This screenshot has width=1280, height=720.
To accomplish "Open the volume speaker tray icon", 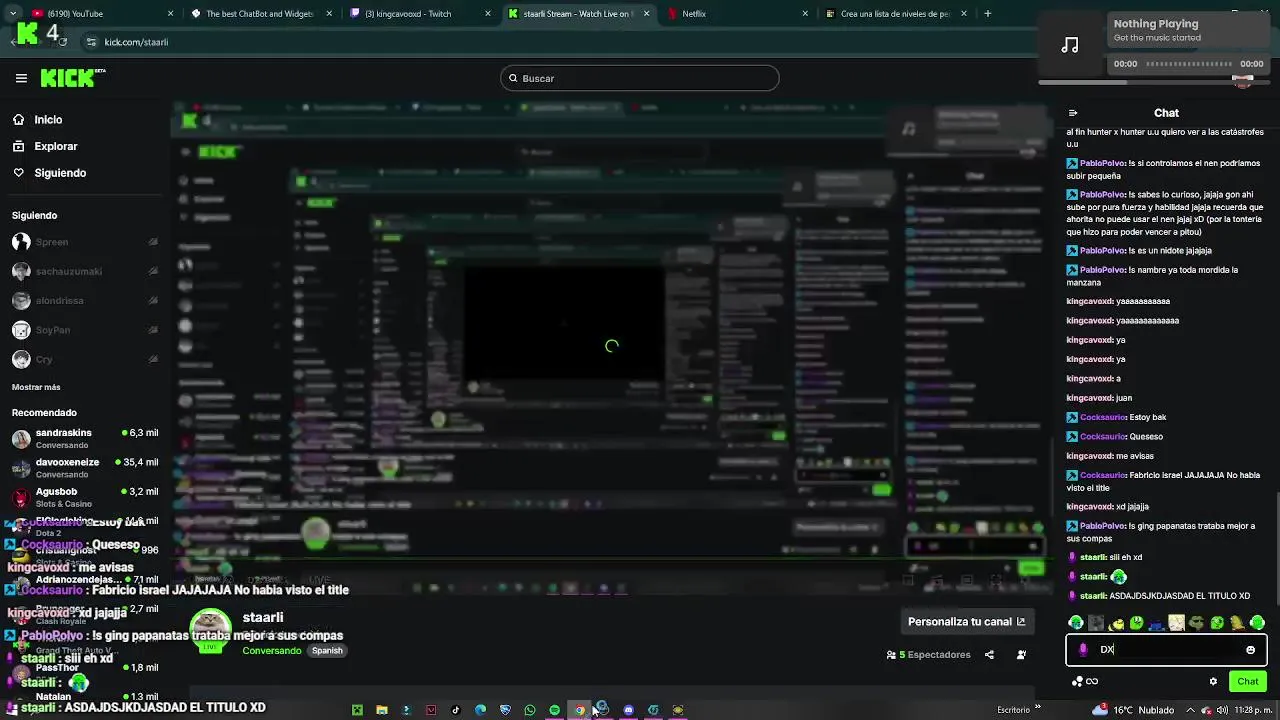I will 1222,710.
